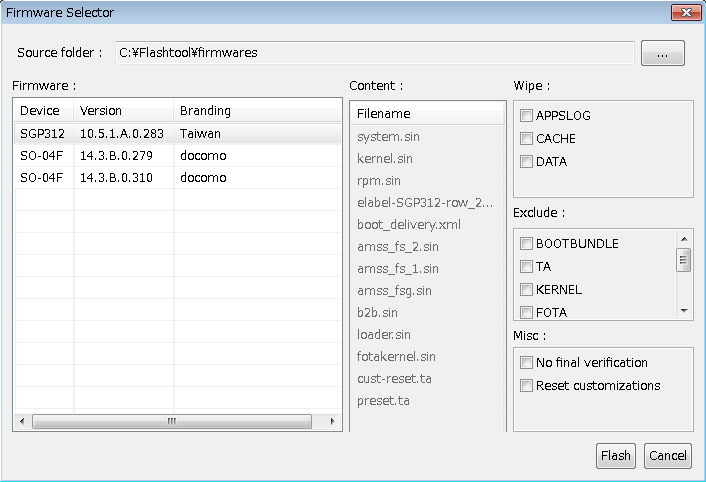Click the firmware table right scroll arrow

(332, 421)
